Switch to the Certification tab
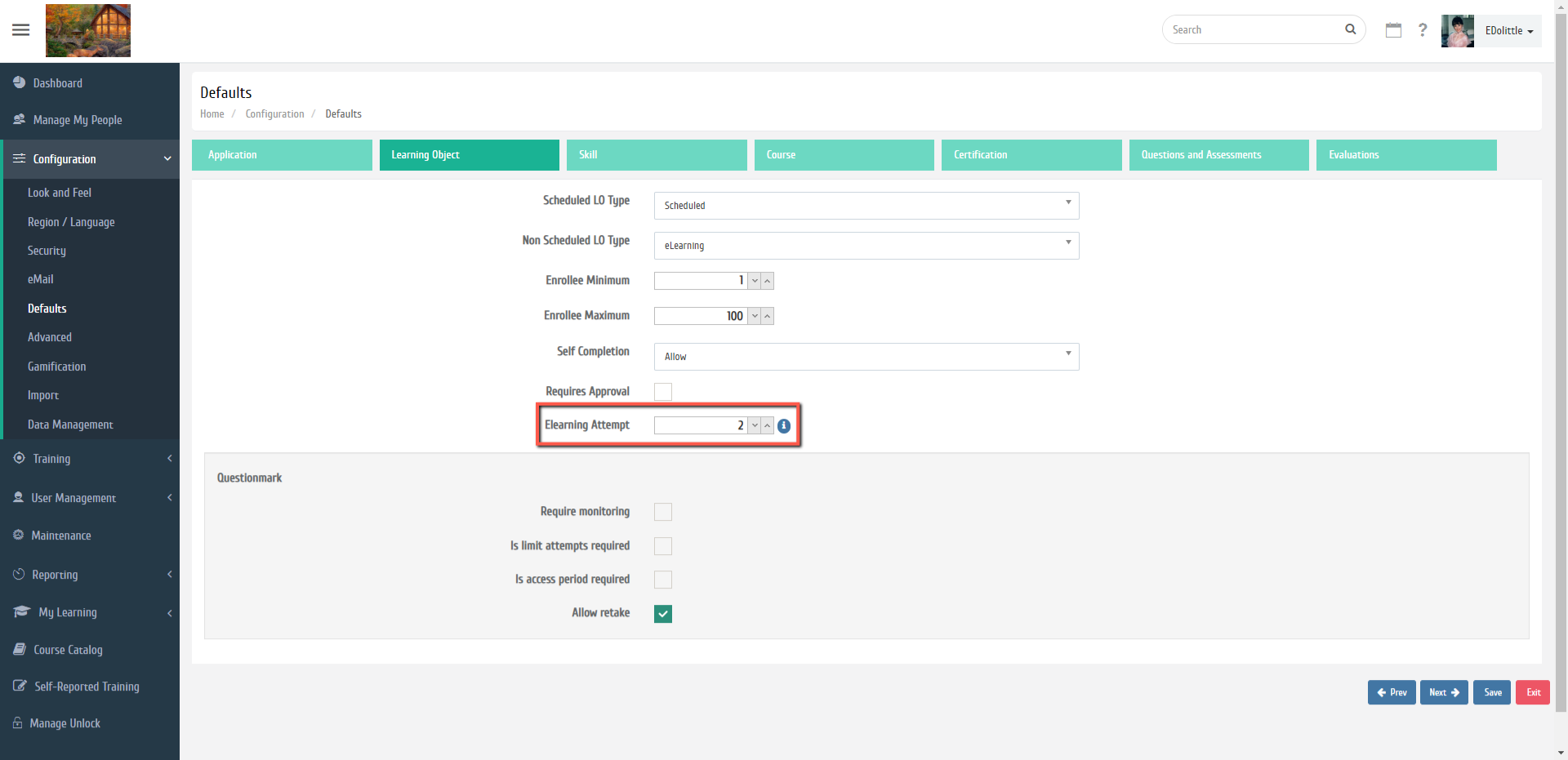 tap(1031, 155)
